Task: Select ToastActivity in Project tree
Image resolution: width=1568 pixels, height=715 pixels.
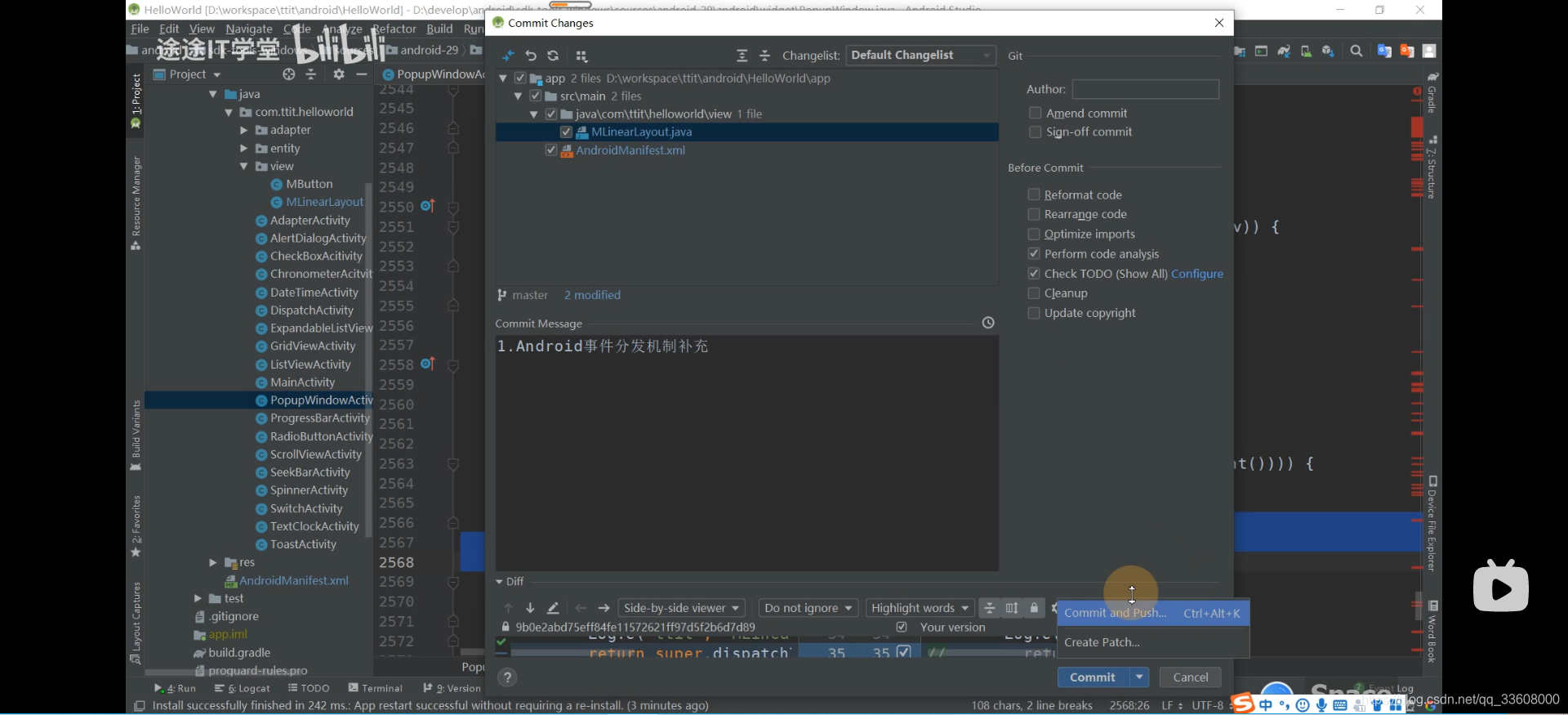Action: pos(303,544)
